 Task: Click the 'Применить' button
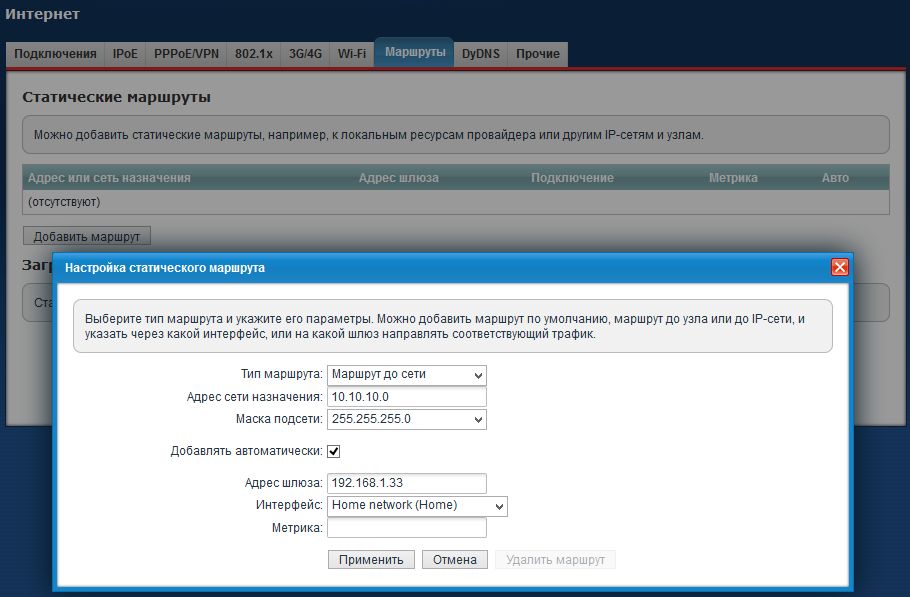tap(371, 560)
